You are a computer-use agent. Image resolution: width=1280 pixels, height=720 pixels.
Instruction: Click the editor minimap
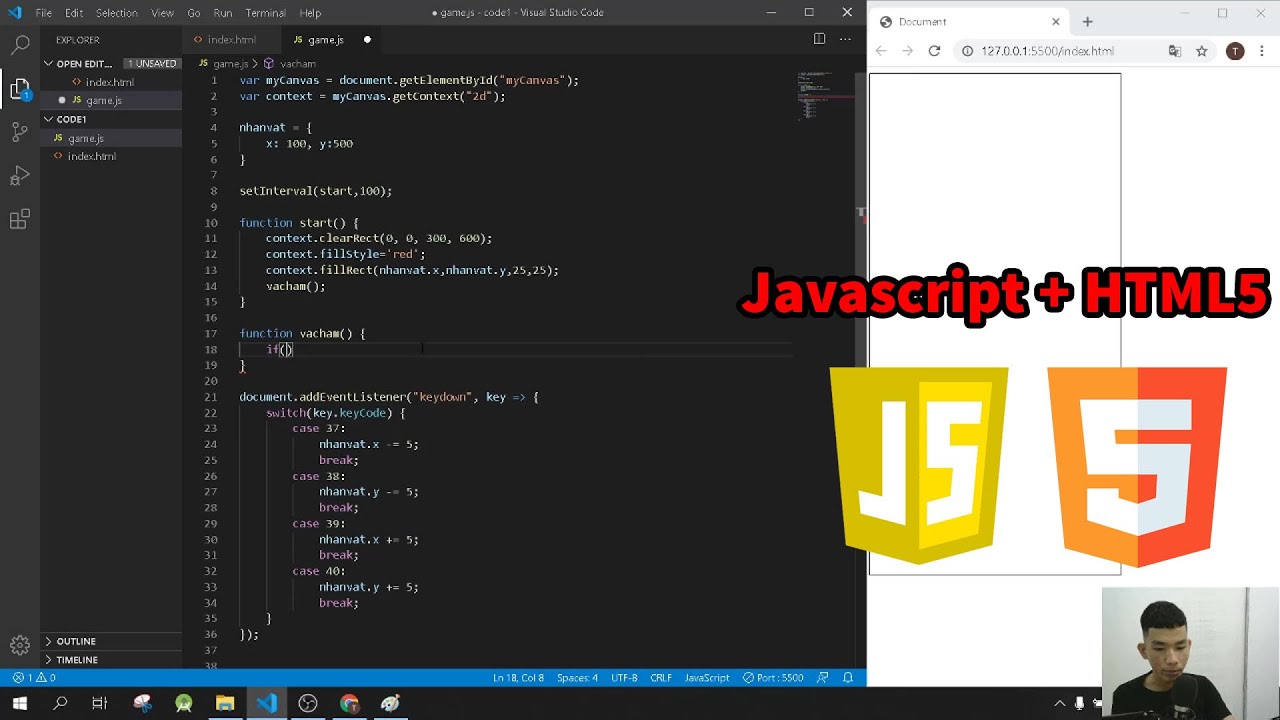click(824, 95)
